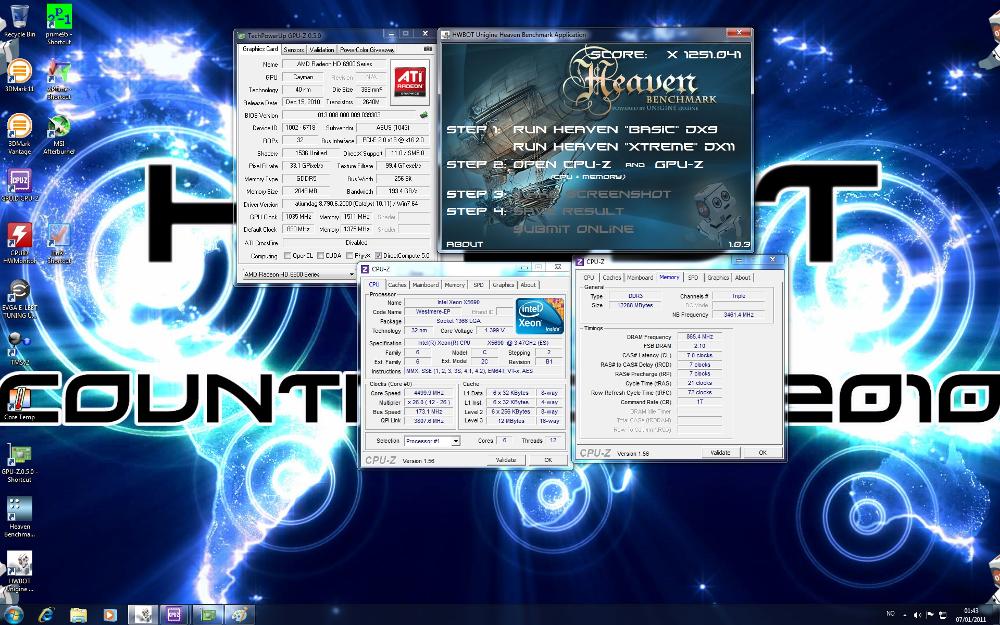The image size is (1000, 625).
Task: Open Mainboard tab in left CPU-Z window
Action: click(x=425, y=284)
